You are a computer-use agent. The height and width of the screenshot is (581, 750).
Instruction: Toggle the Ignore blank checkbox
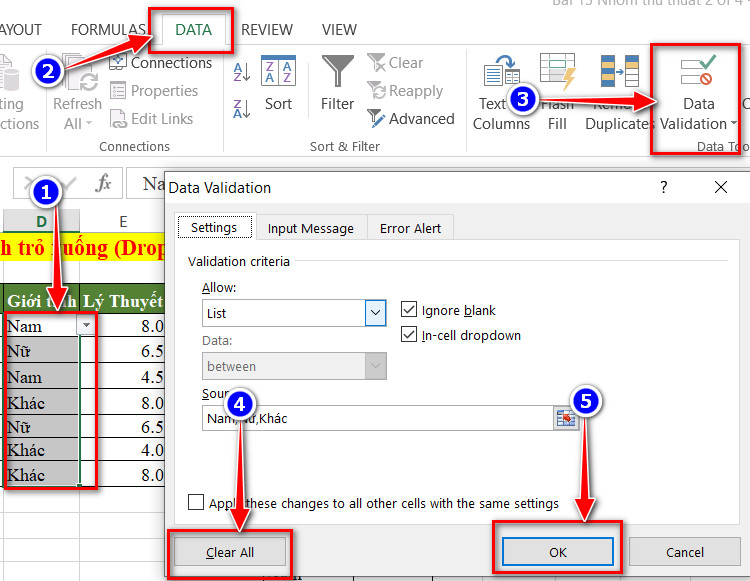click(x=409, y=309)
